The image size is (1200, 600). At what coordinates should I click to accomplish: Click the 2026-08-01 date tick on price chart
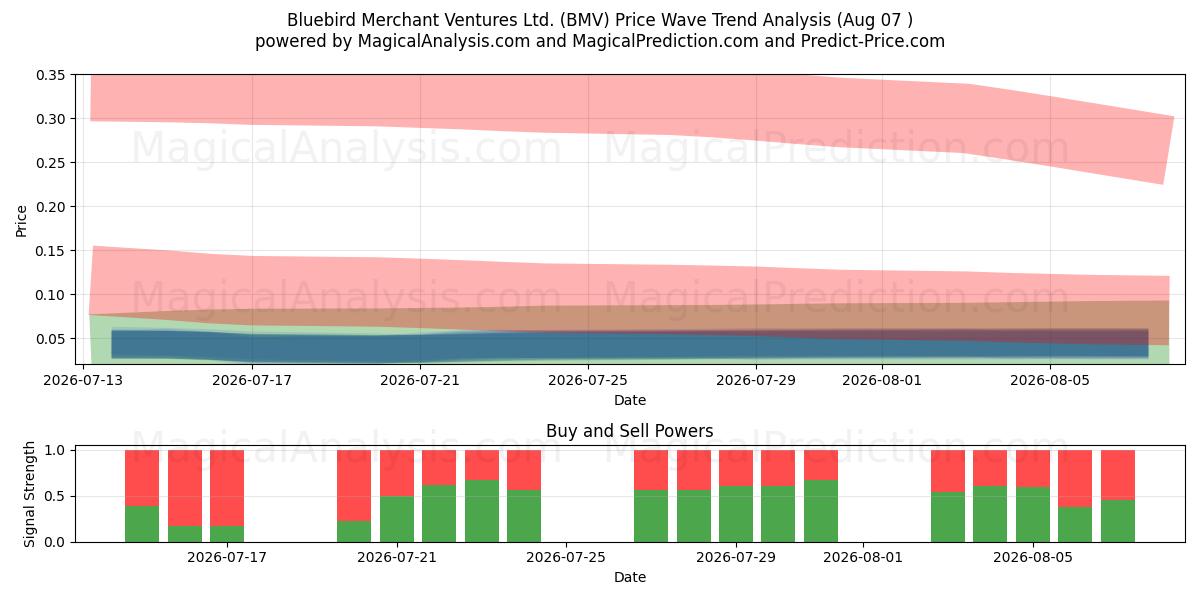[x=882, y=380]
